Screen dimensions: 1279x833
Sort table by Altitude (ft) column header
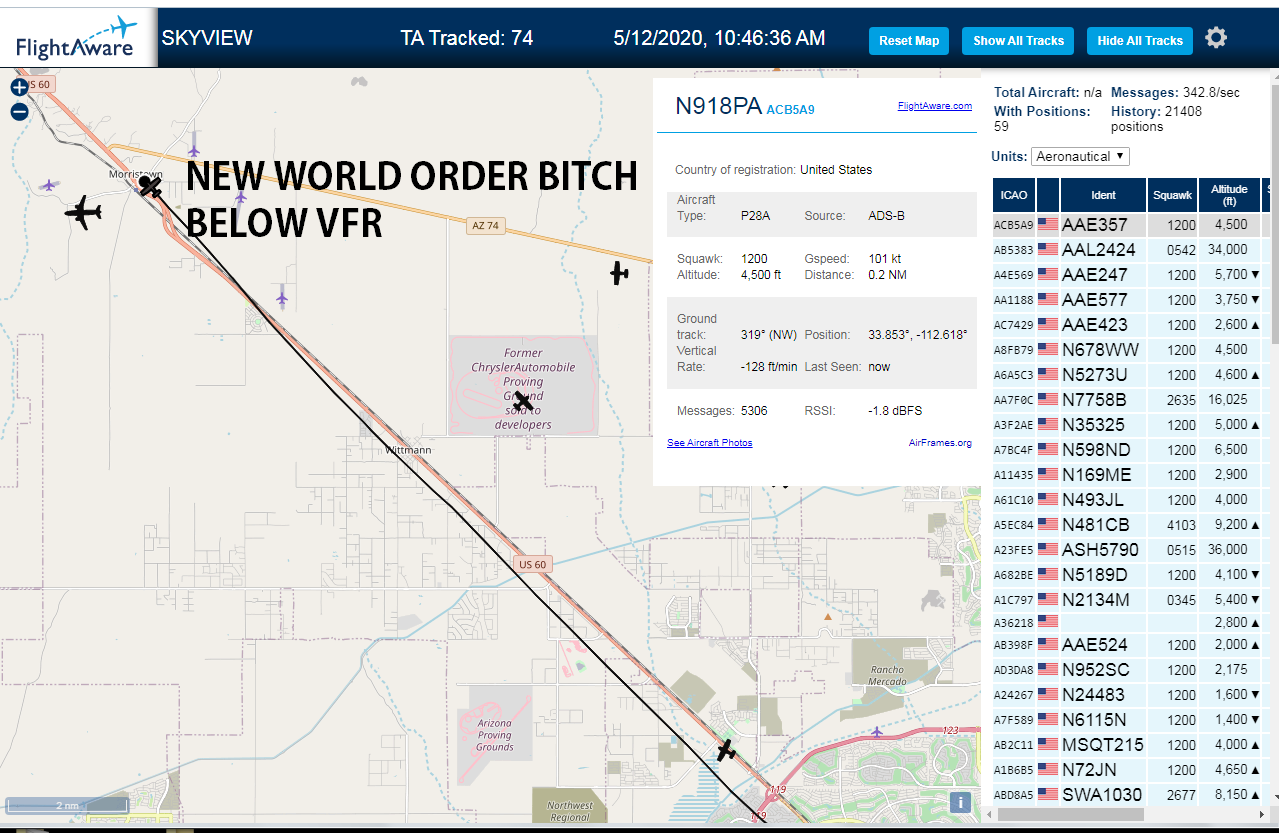[x=1229, y=195]
